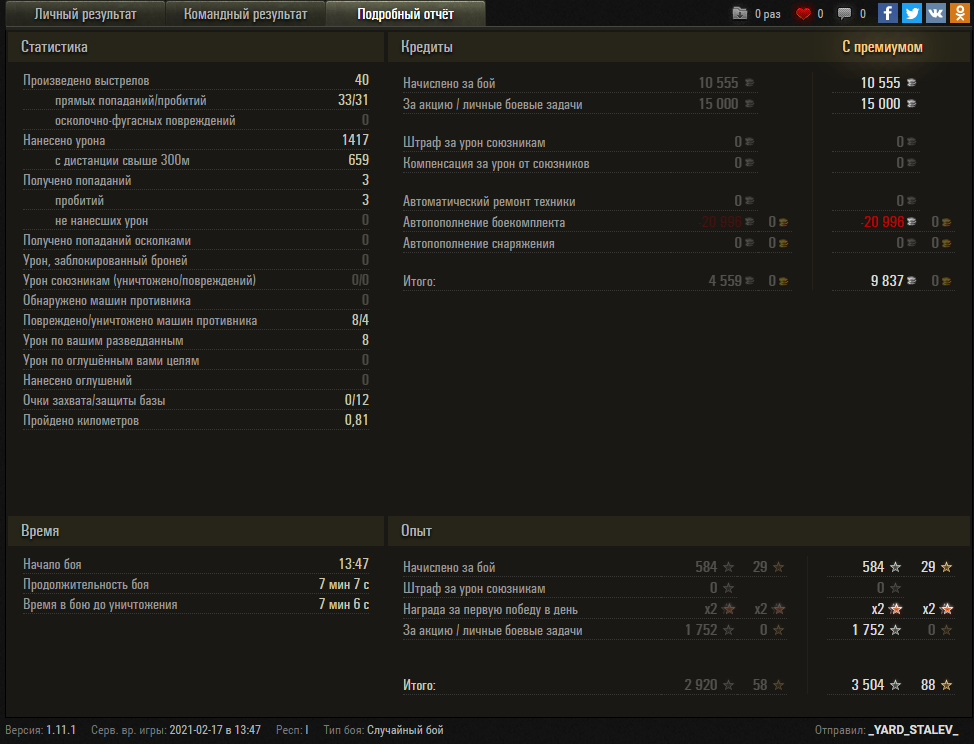Share the report on Facebook

tap(888, 13)
